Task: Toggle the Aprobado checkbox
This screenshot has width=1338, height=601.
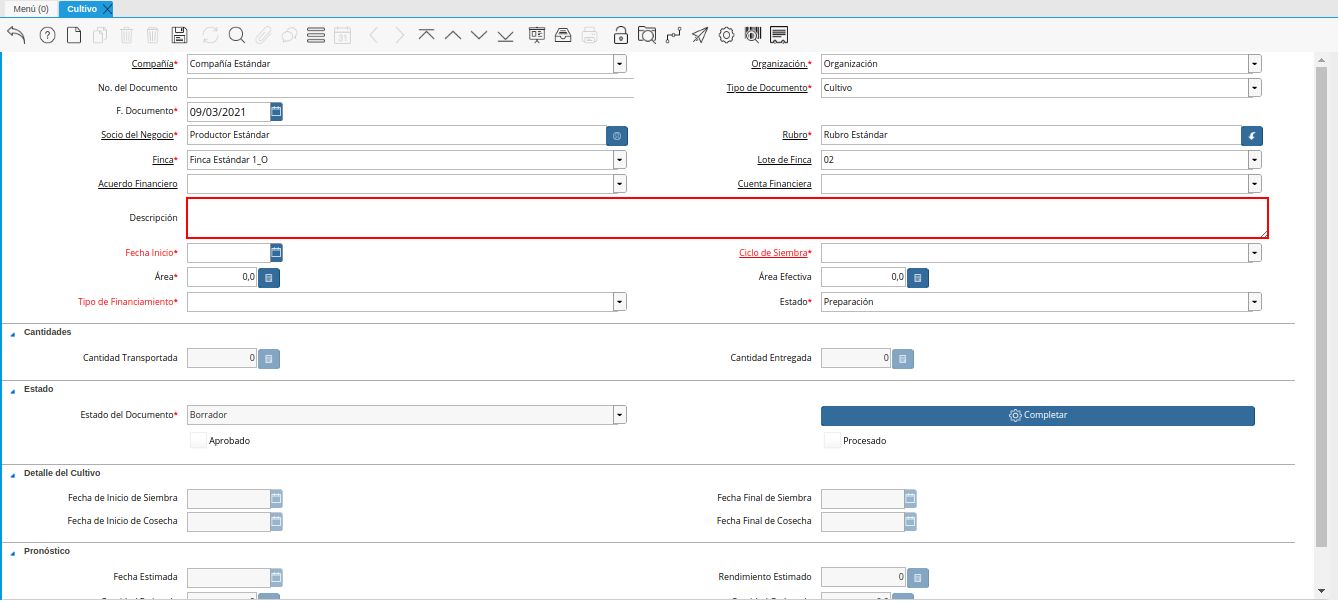Action: pos(198,440)
